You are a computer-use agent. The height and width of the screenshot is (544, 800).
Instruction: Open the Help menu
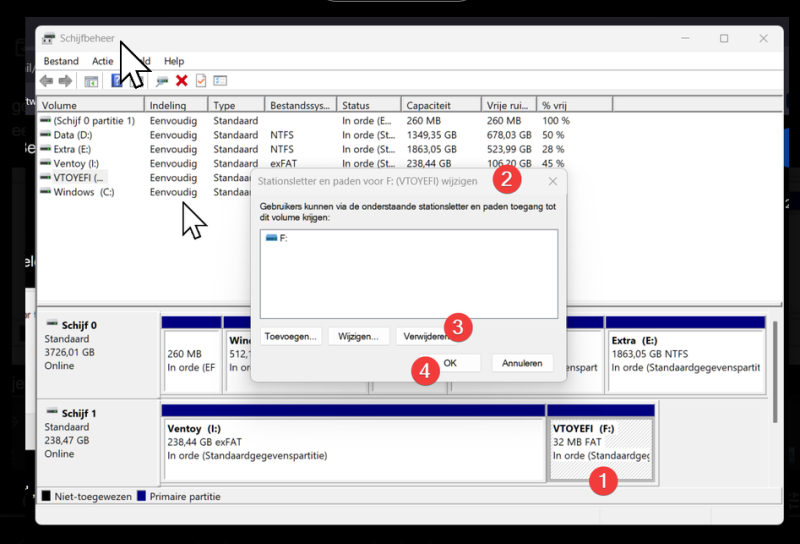pos(174,61)
